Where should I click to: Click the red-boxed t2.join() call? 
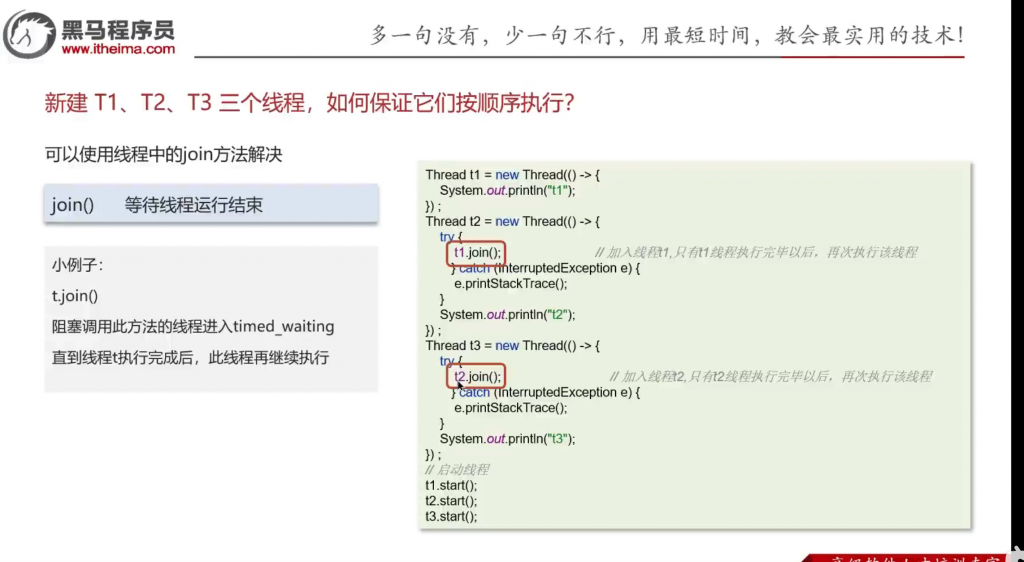click(477, 377)
